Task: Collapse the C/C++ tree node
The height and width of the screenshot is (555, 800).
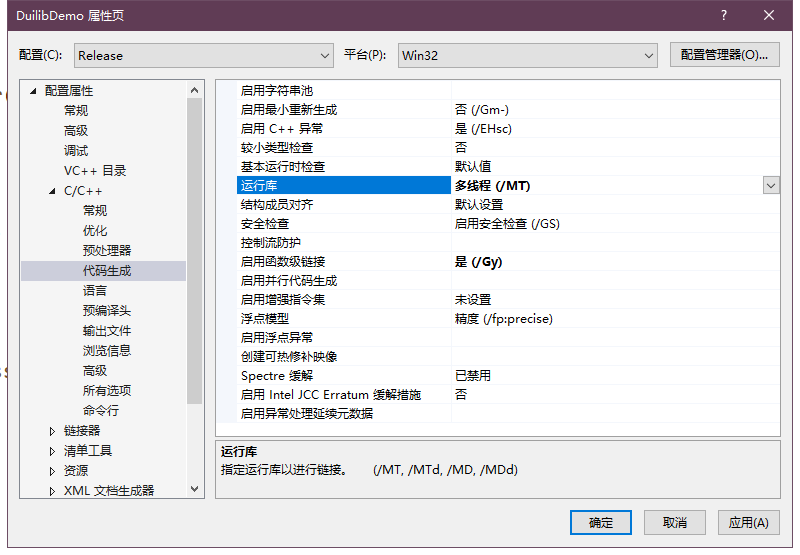Action: coord(53,191)
